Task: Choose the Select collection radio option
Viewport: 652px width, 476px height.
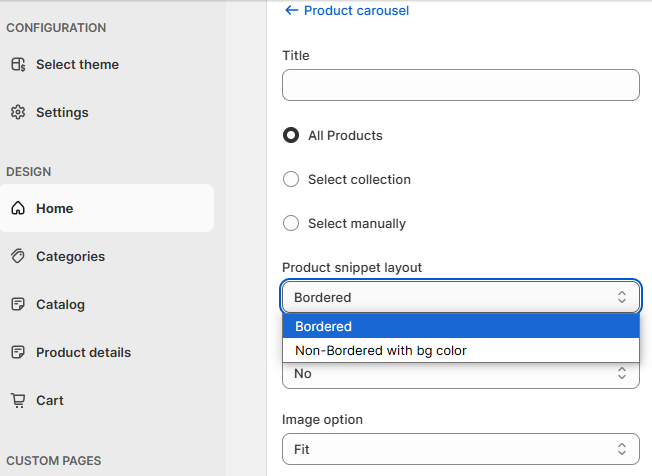Action: click(291, 180)
